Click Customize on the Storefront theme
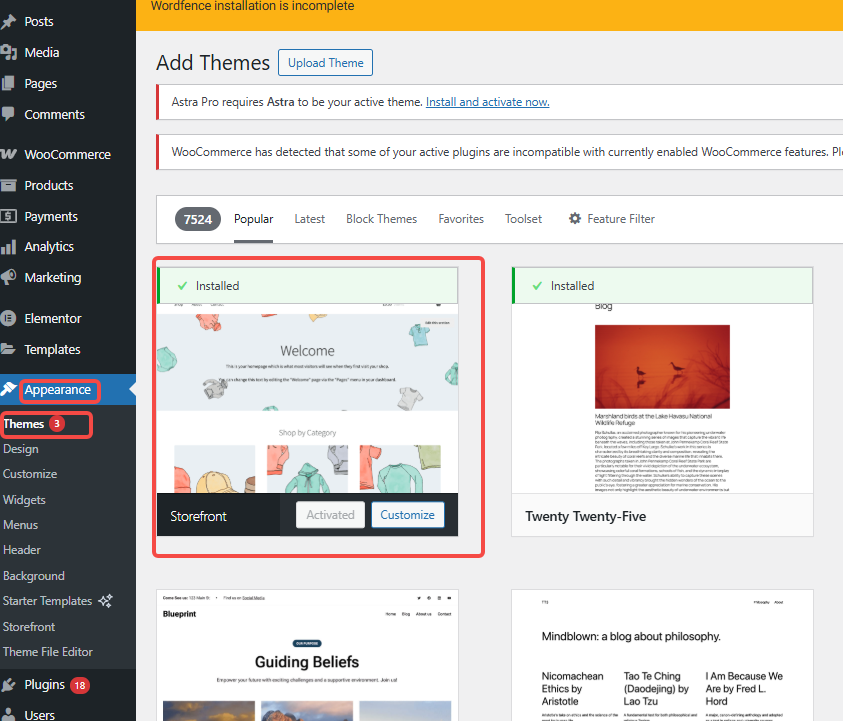 [407, 514]
